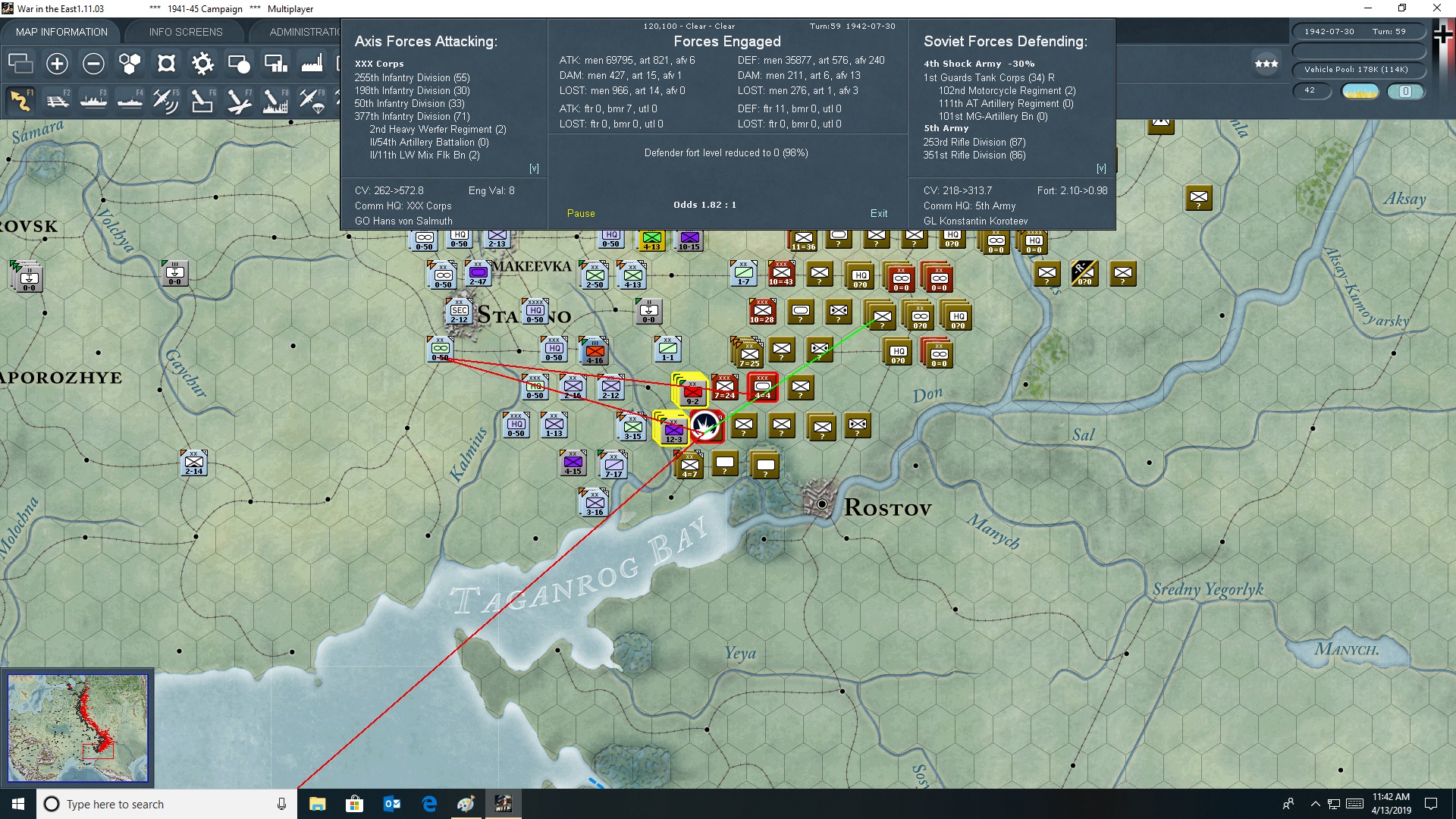Toggle the bar-chart unit values icon

tap(275, 64)
